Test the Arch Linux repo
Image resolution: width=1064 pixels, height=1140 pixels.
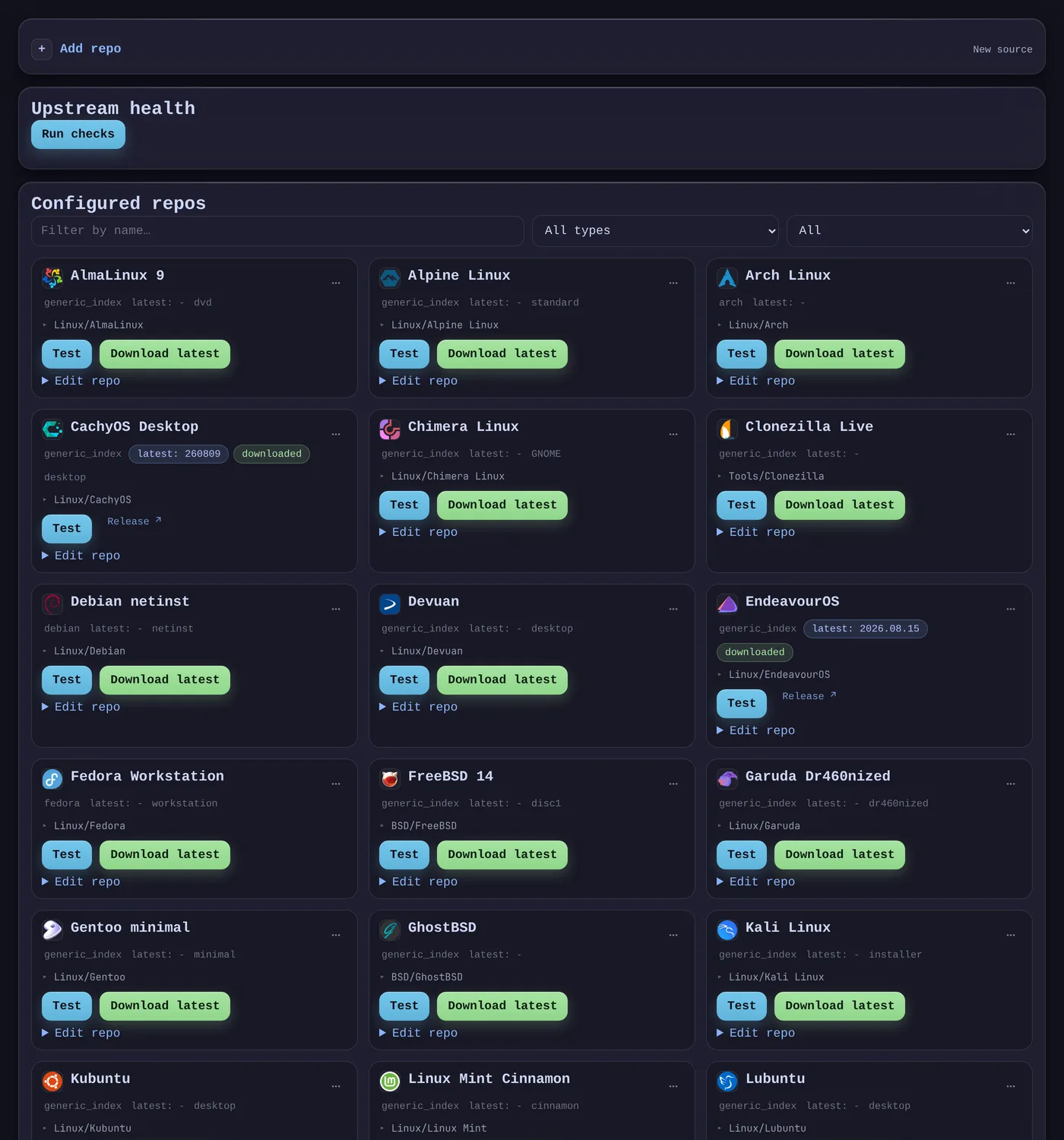742,354
